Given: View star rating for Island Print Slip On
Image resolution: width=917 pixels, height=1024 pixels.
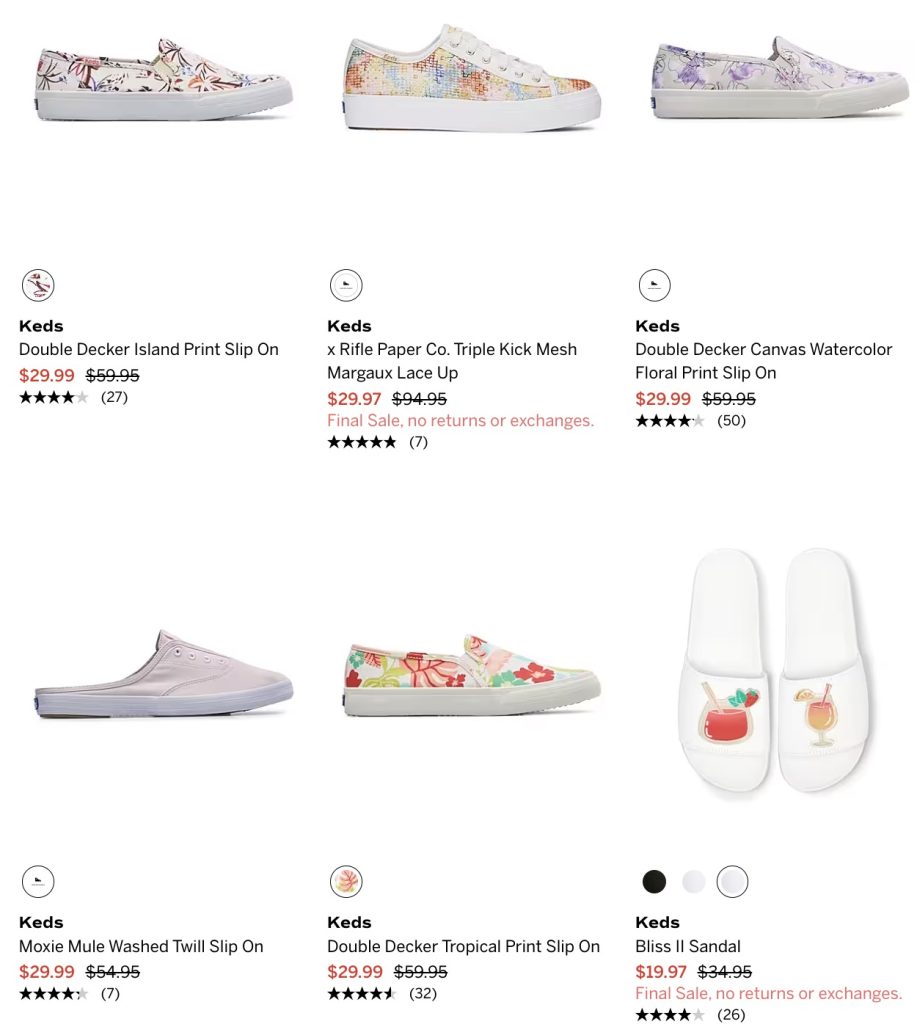Looking at the screenshot, I should 54,398.
